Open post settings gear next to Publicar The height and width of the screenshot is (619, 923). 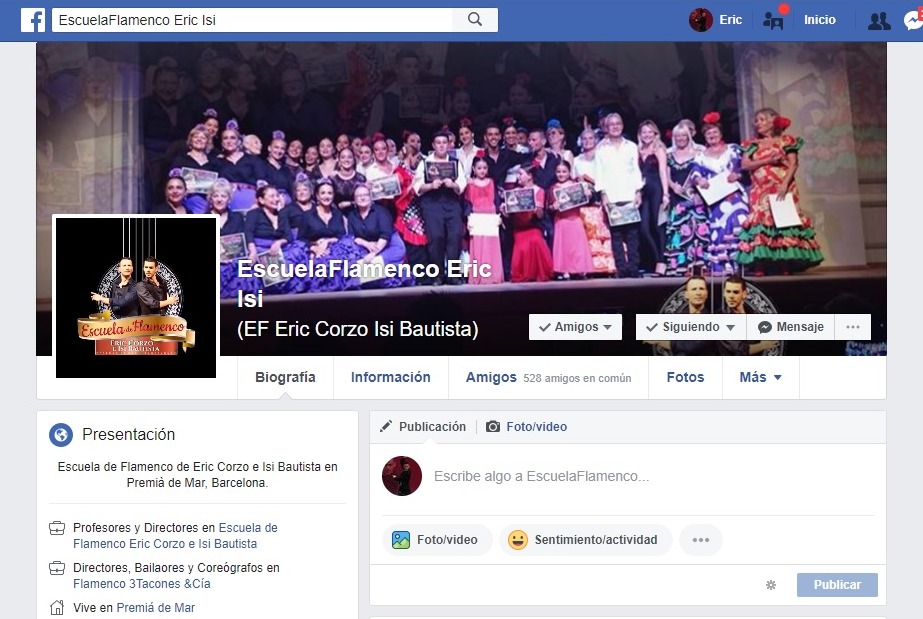pos(771,585)
